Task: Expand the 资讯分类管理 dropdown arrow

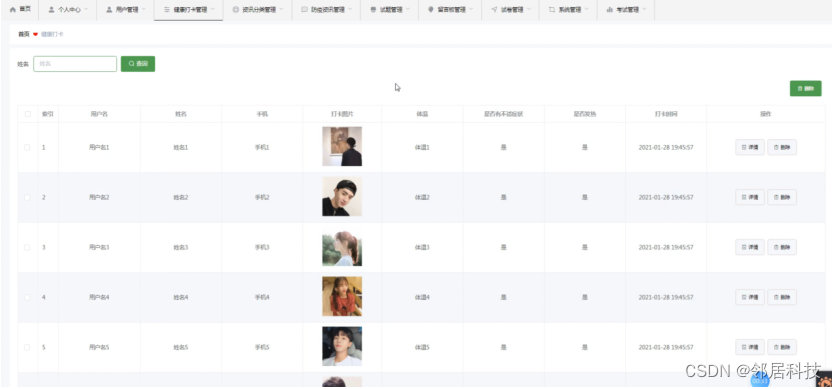Action: pyautogui.click(x=280, y=10)
